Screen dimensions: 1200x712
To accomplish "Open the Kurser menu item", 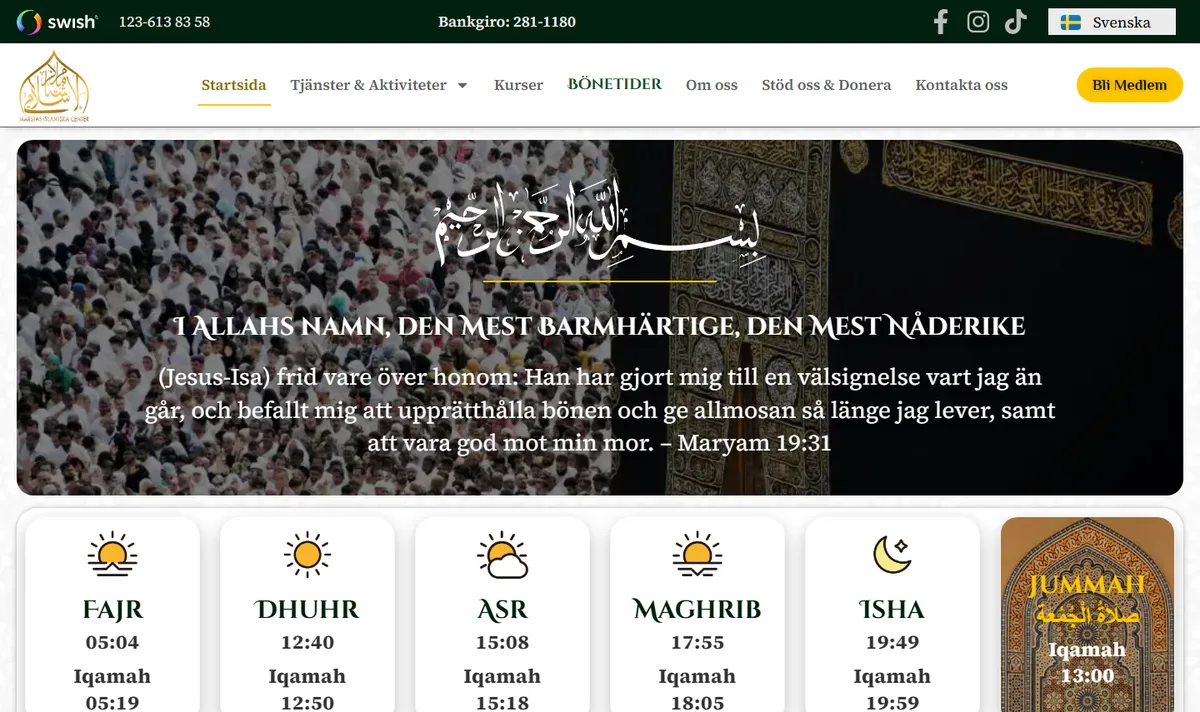I will point(518,85).
